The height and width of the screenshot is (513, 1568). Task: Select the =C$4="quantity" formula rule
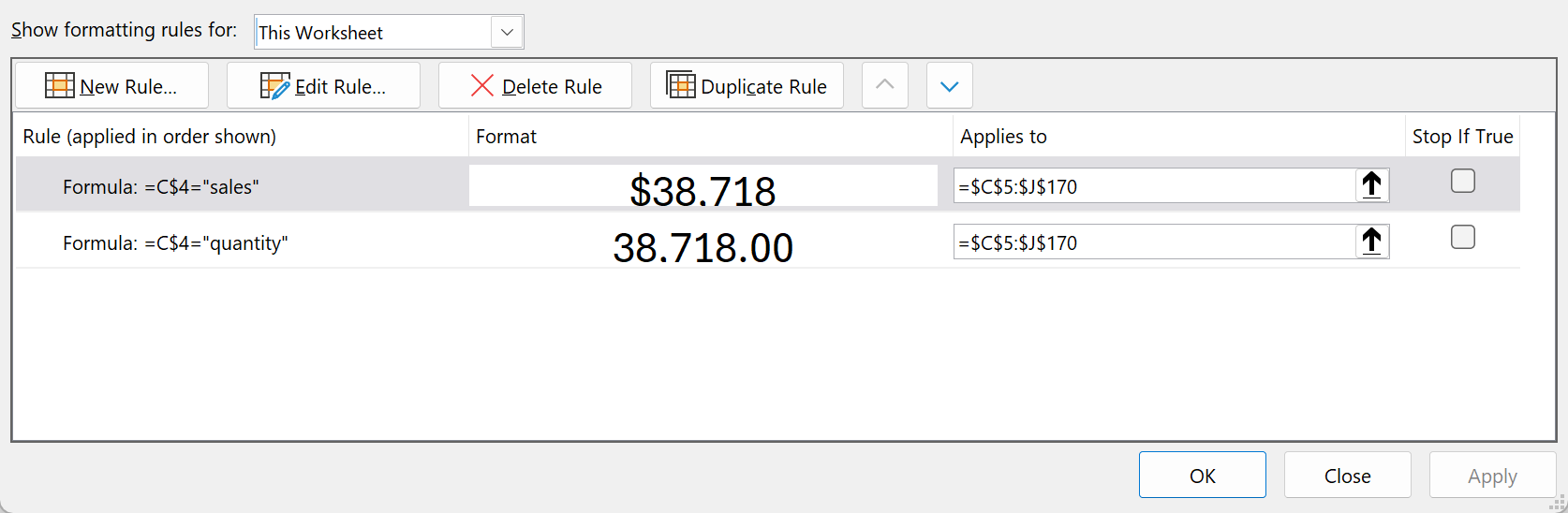tap(175, 243)
